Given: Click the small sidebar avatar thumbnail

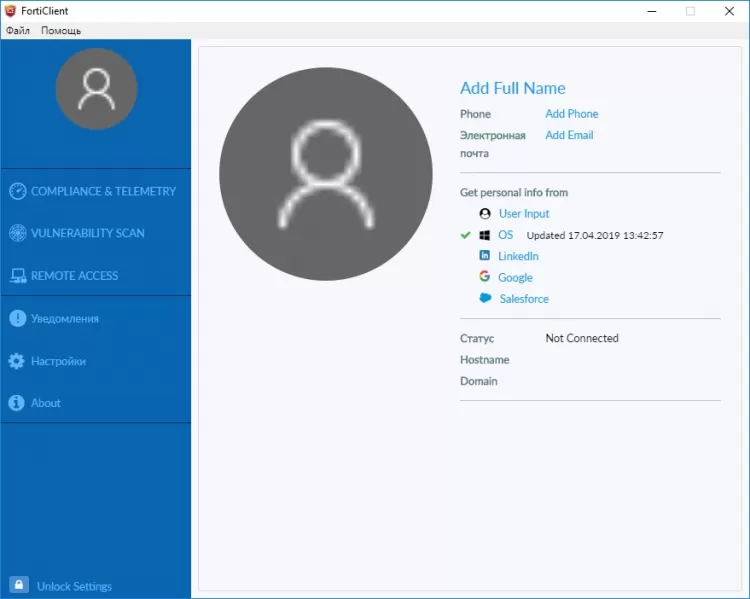Looking at the screenshot, I should point(96,89).
